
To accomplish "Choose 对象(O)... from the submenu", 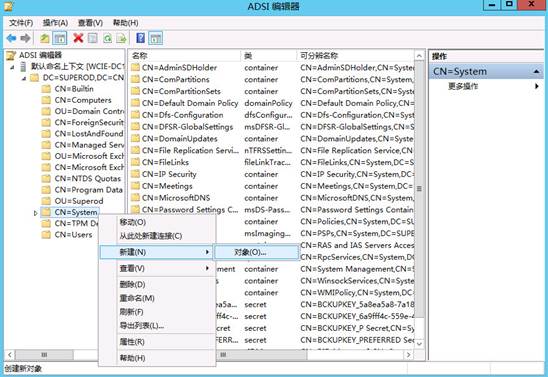I will coord(256,252).
